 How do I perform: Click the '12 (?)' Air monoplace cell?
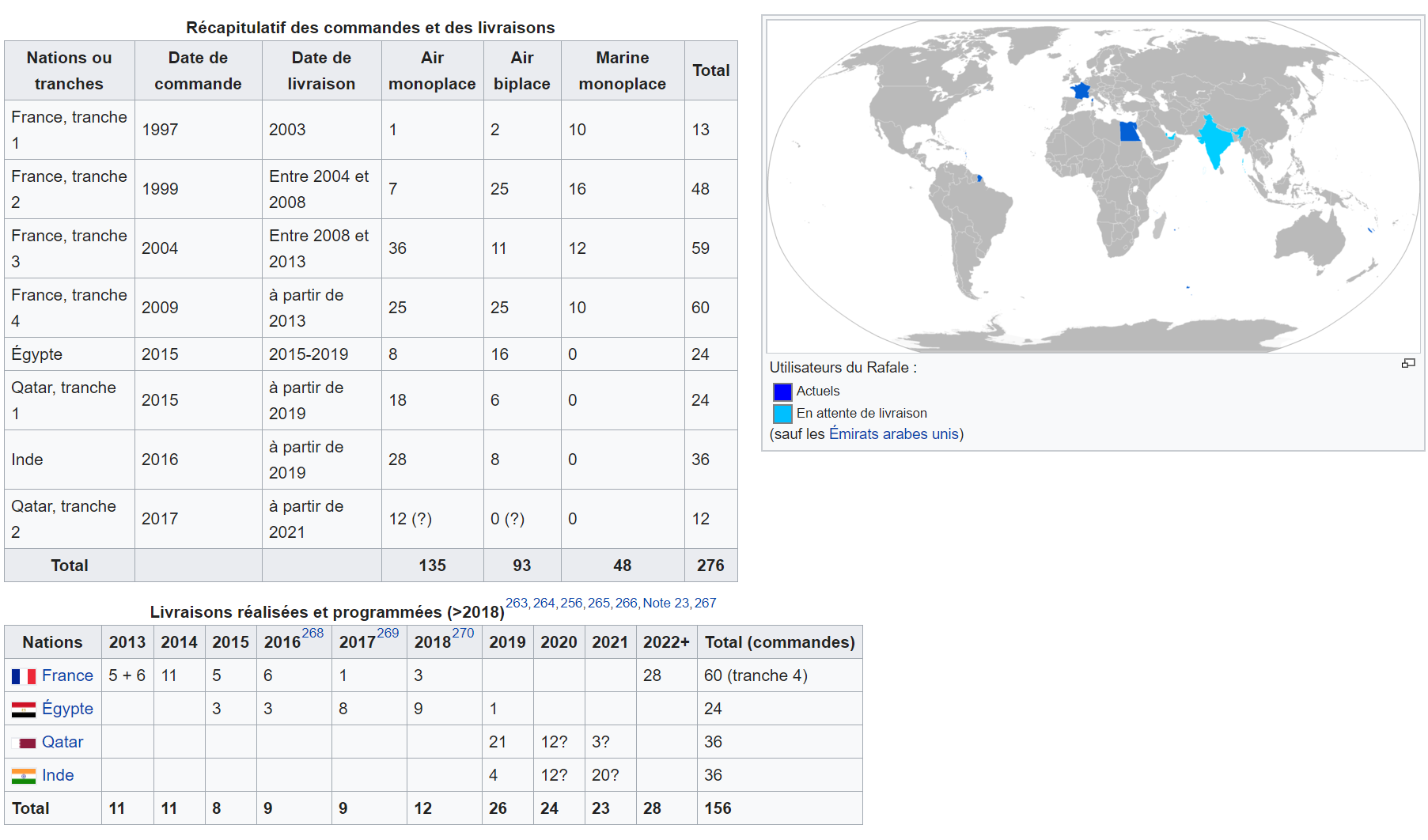432,519
